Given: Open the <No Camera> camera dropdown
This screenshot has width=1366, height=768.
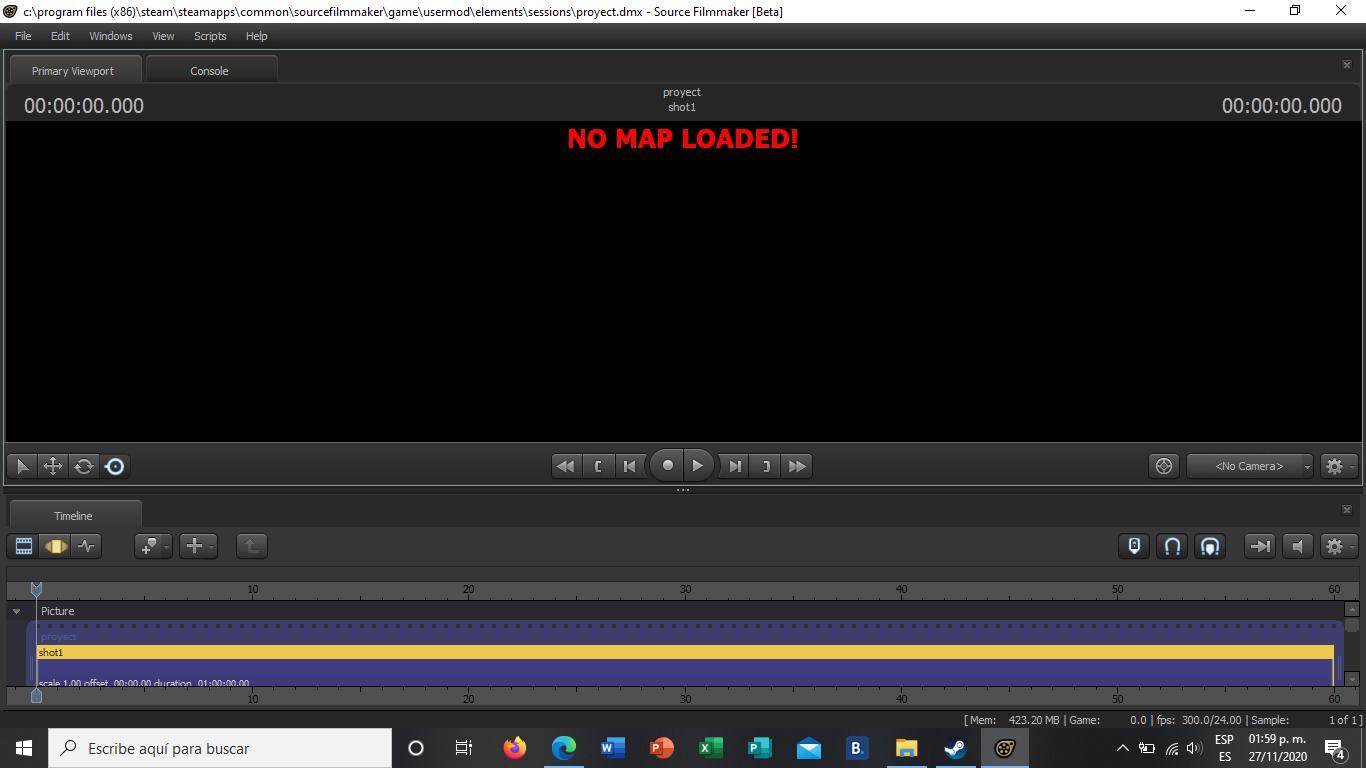Looking at the screenshot, I should click(x=1250, y=466).
